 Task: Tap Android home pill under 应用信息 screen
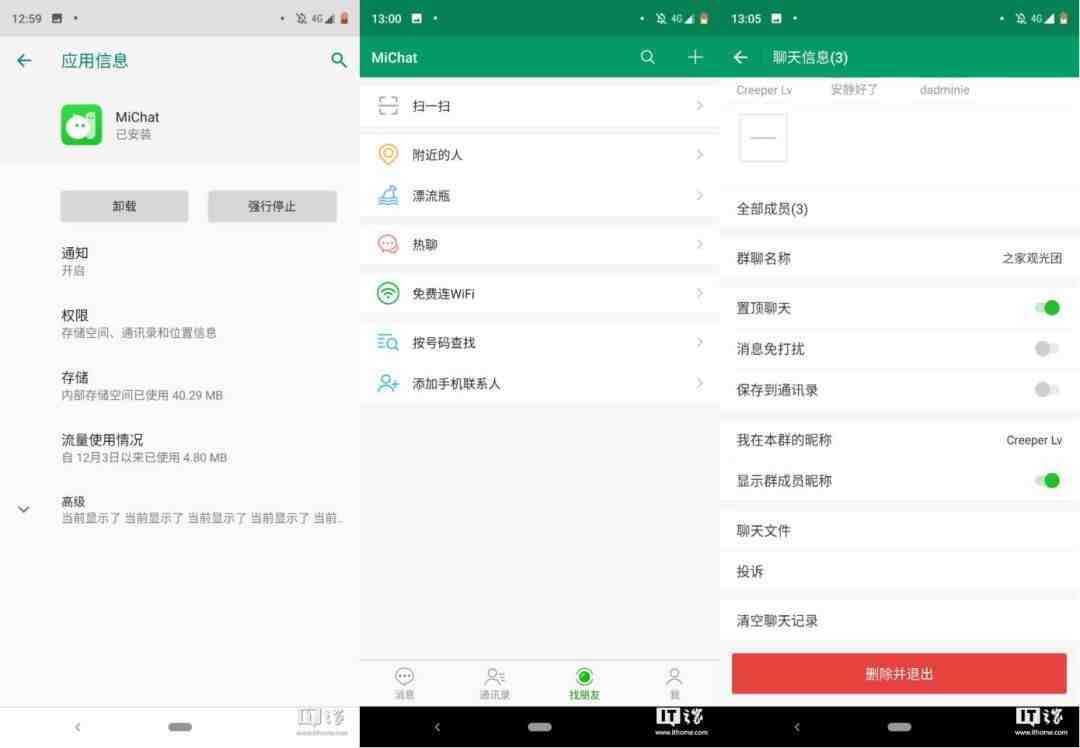pos(180,727)
